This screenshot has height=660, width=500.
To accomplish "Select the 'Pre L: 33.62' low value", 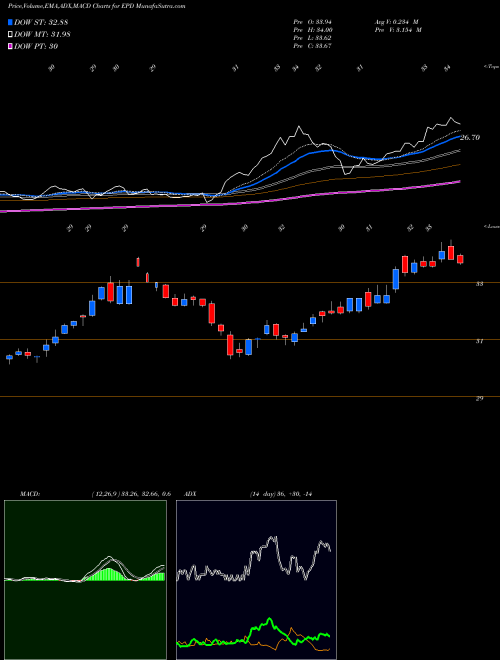I will coord(313,38).
